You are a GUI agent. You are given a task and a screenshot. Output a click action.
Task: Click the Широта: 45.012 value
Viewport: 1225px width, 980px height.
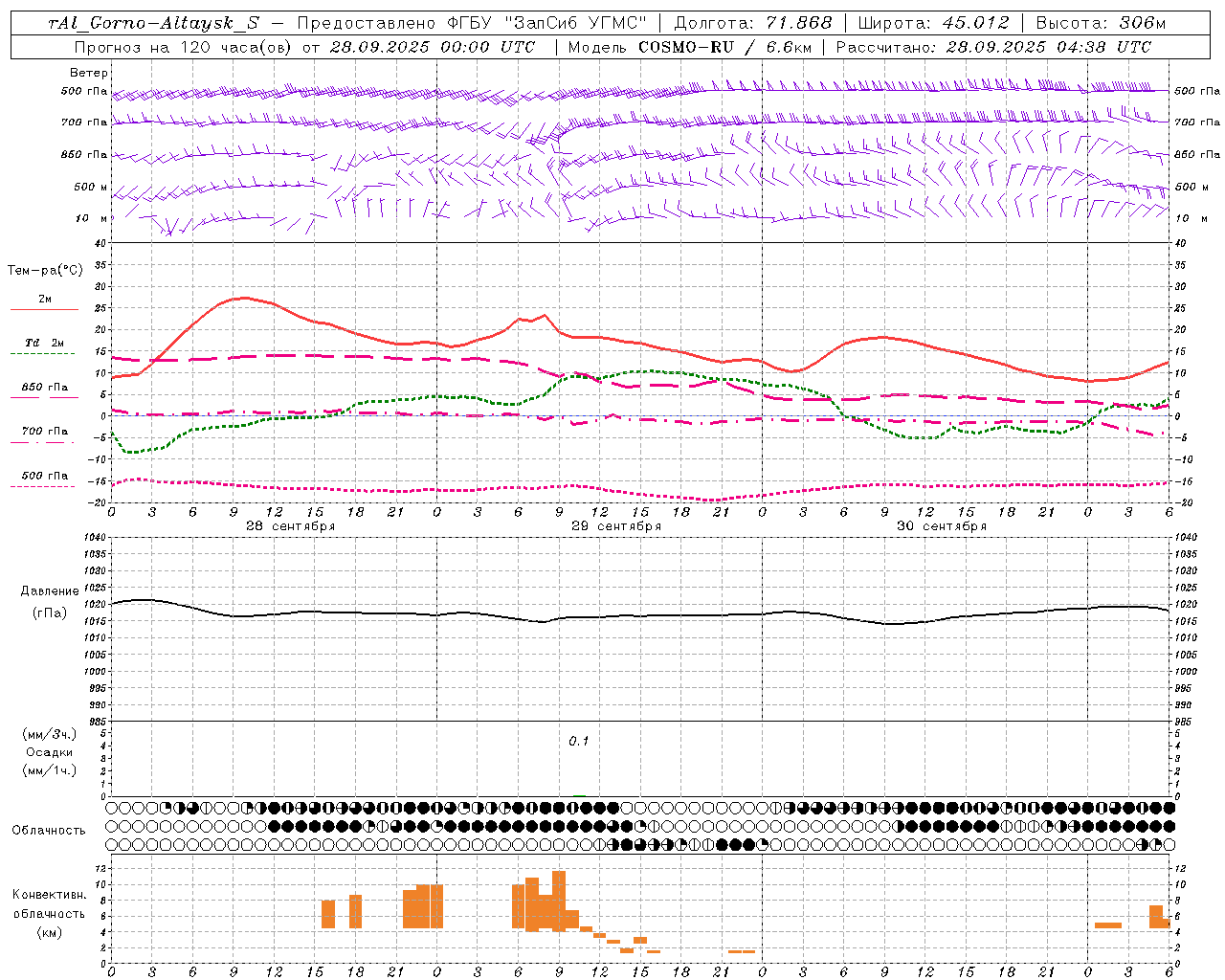tap(934, 24)
